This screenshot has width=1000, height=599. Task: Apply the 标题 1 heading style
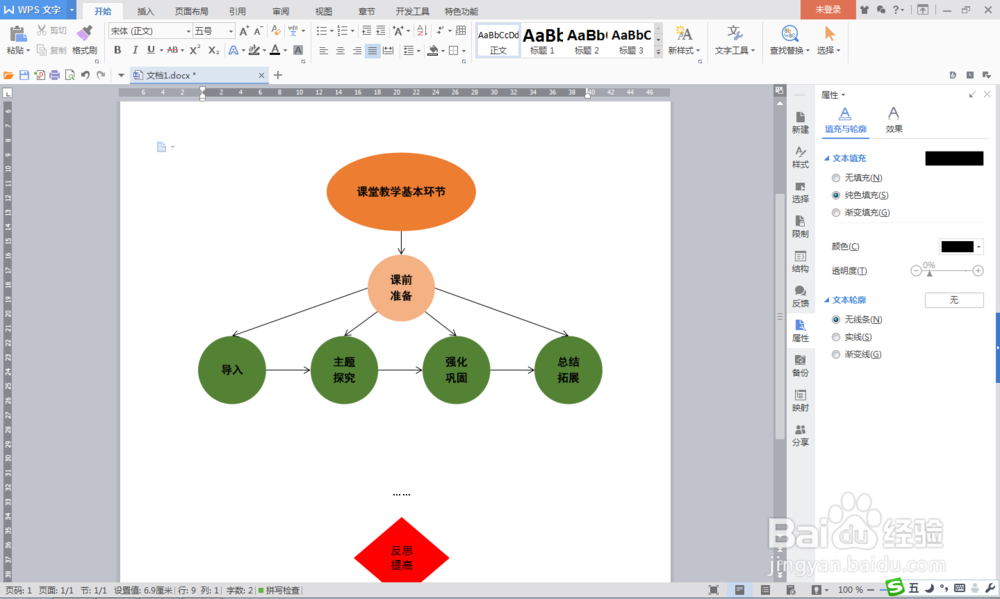[x=543, y=41]
